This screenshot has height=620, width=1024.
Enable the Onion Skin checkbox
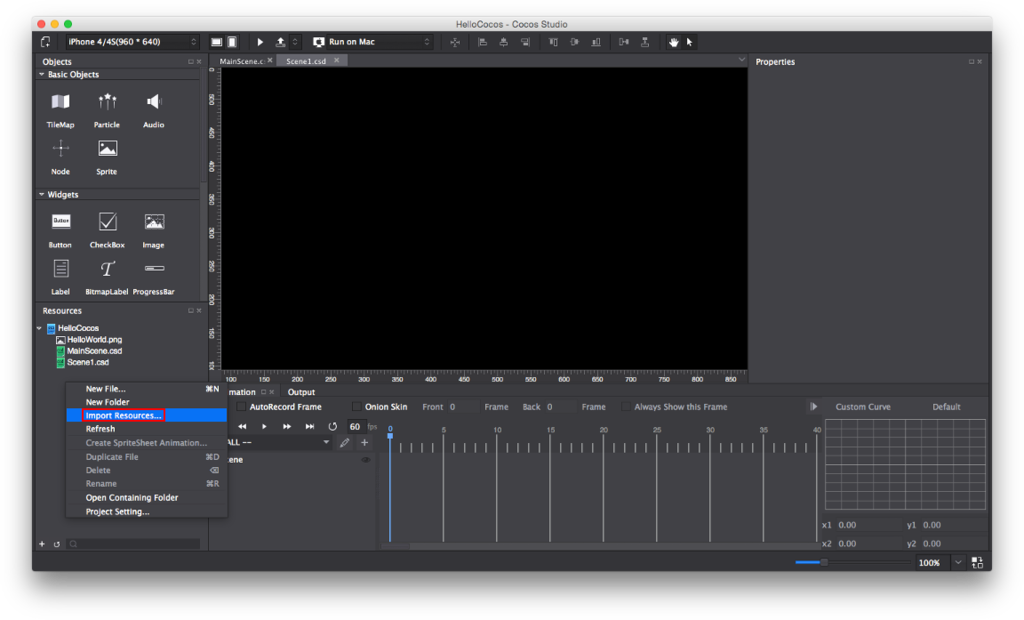tap(357, 406)
